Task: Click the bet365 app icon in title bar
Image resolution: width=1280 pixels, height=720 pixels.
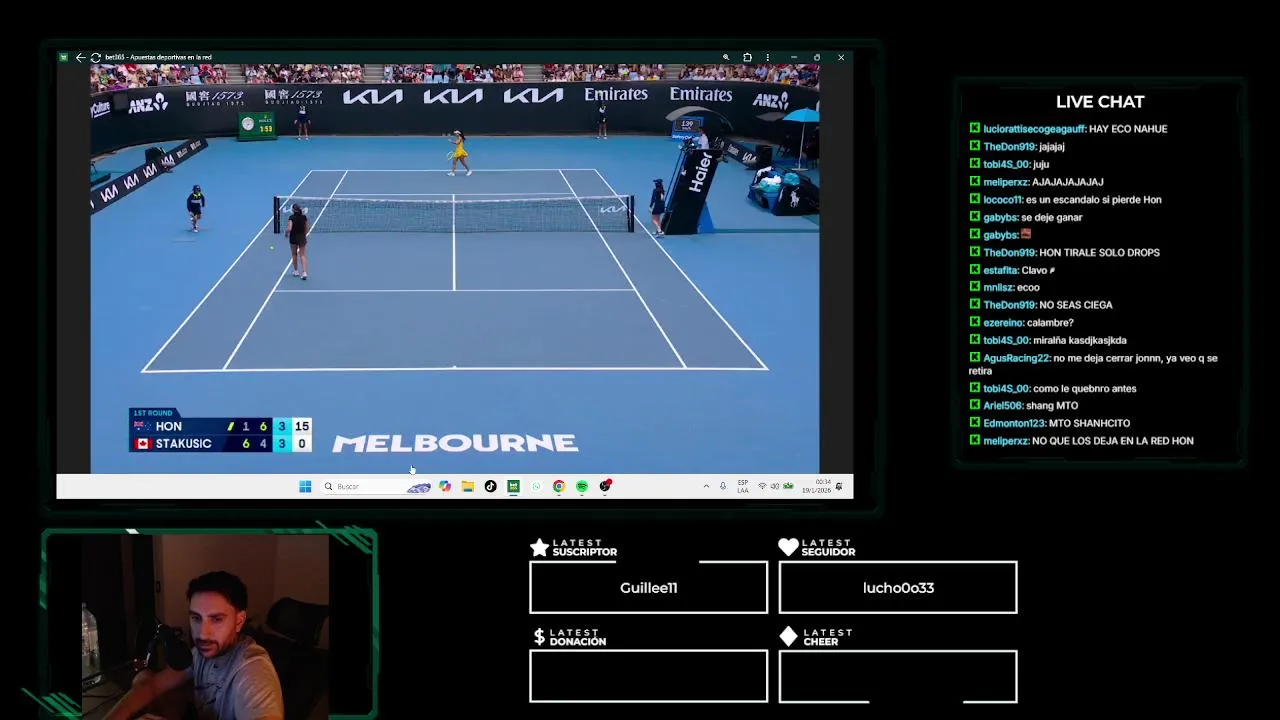Action: tap(64, 57)
